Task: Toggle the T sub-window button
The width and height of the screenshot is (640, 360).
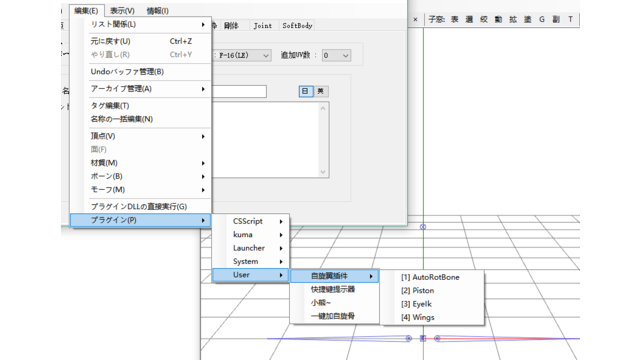Action: pyautogui.click(x=570, y=19)
